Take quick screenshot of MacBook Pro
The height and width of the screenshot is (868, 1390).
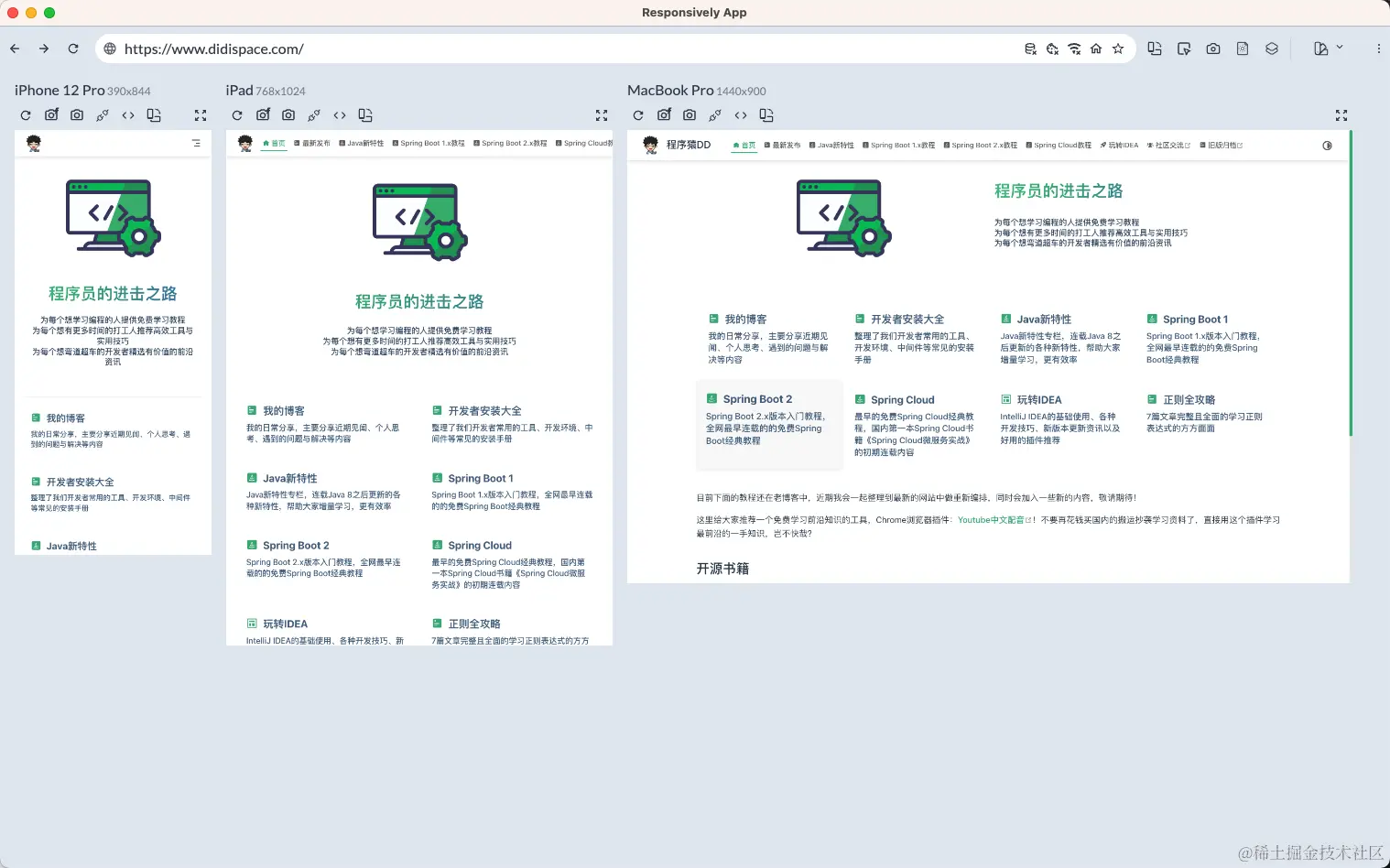[690, 115]
